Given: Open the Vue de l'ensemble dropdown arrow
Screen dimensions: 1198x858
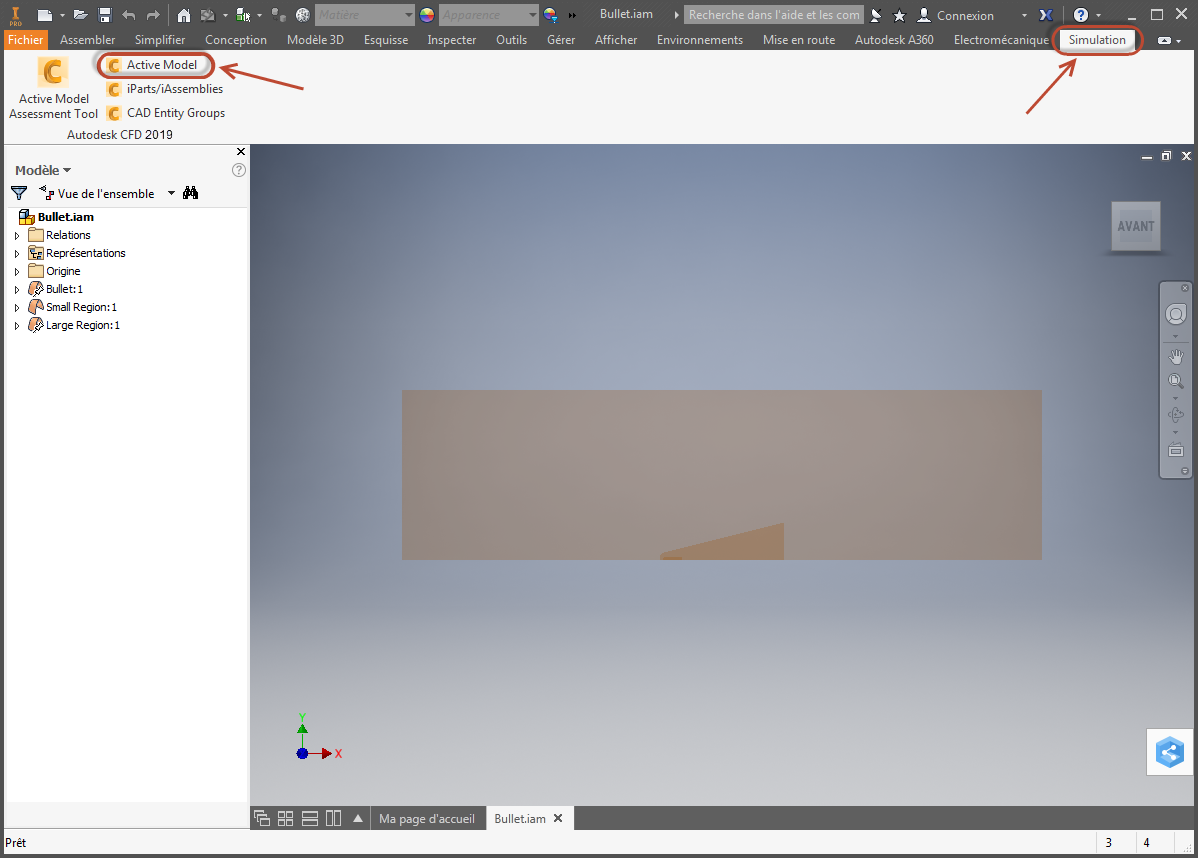Looking at the screenshot, I should pos(171,193).
